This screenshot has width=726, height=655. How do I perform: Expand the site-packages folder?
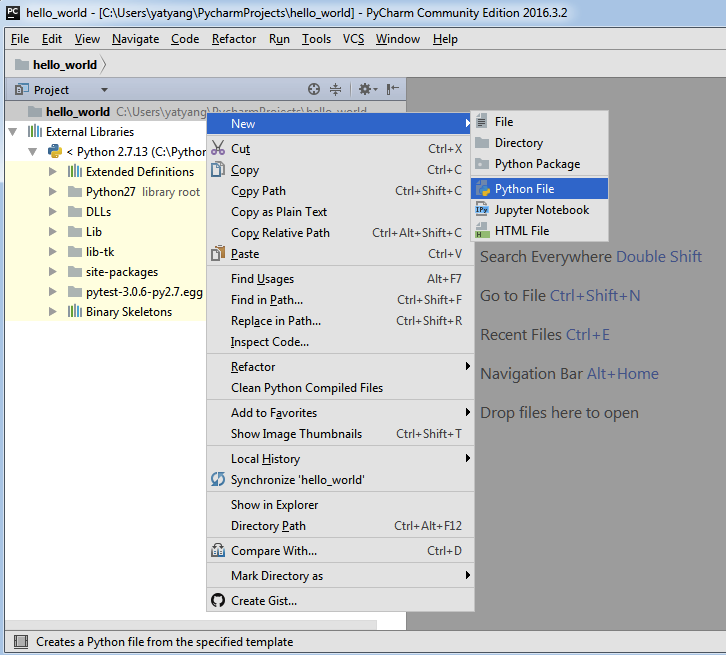click(53, 271)
